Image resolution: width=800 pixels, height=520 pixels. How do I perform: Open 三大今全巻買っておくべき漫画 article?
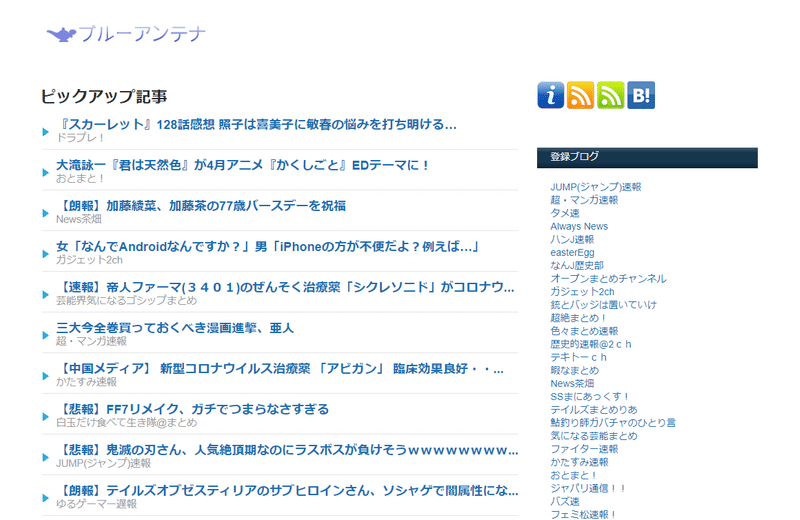click(x=175, y=328)
